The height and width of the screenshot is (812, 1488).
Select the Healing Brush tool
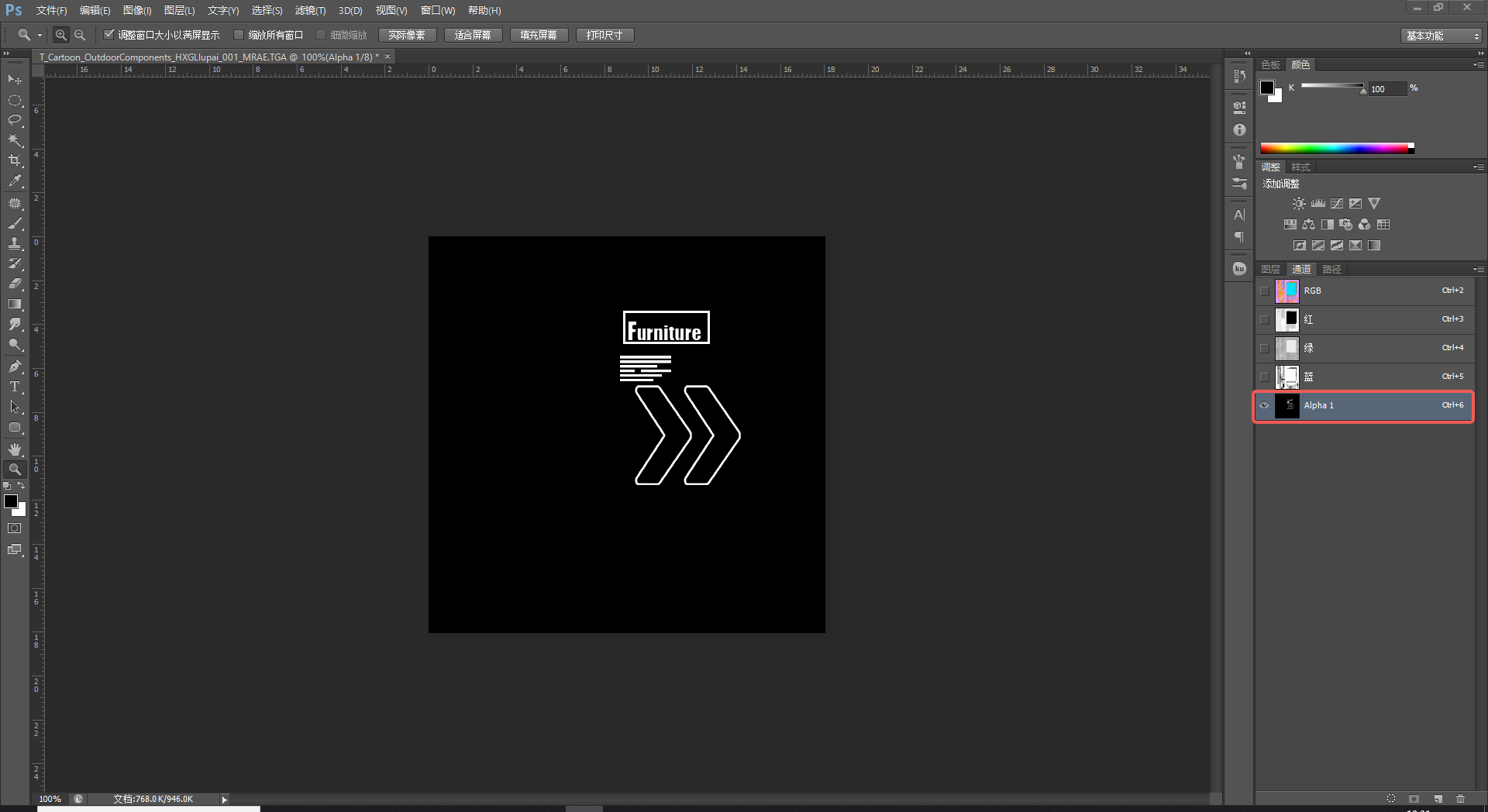tap(15, 203)
